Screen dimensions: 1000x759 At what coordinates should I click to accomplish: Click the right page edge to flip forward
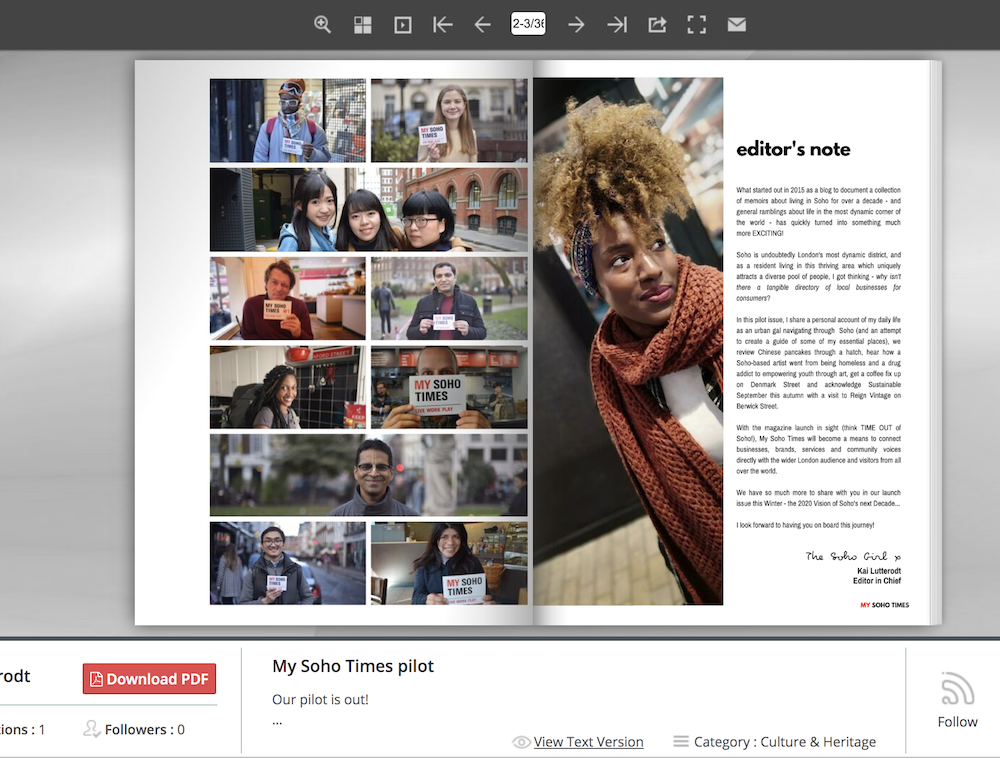point(934,340)
